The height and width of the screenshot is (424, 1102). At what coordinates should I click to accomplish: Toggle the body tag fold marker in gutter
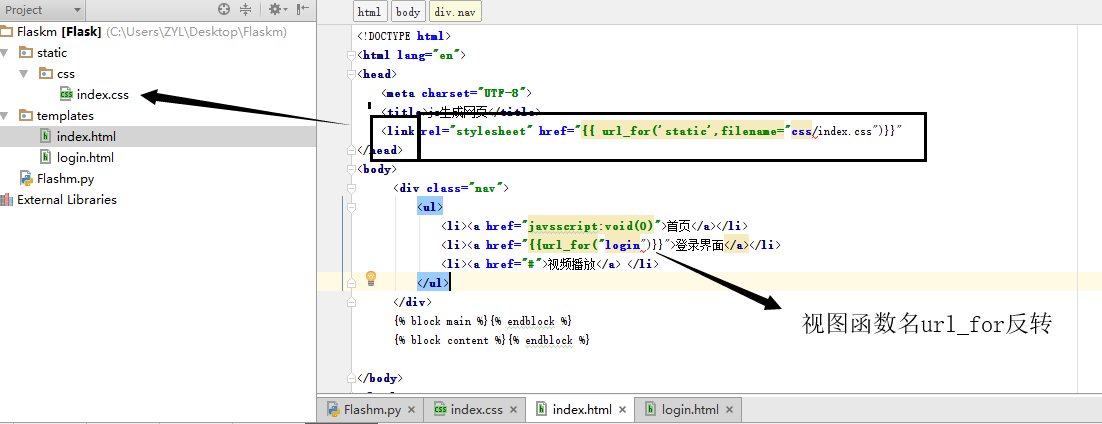click(x=352, y=169)
